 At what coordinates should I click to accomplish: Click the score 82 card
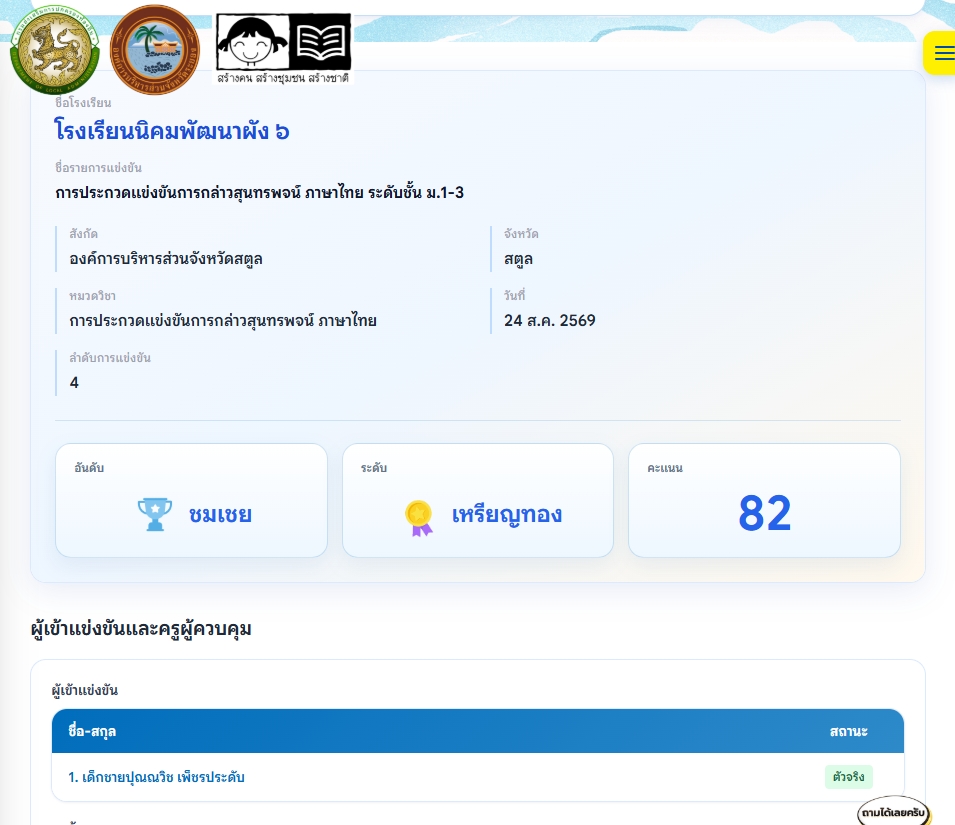point(764,500)
